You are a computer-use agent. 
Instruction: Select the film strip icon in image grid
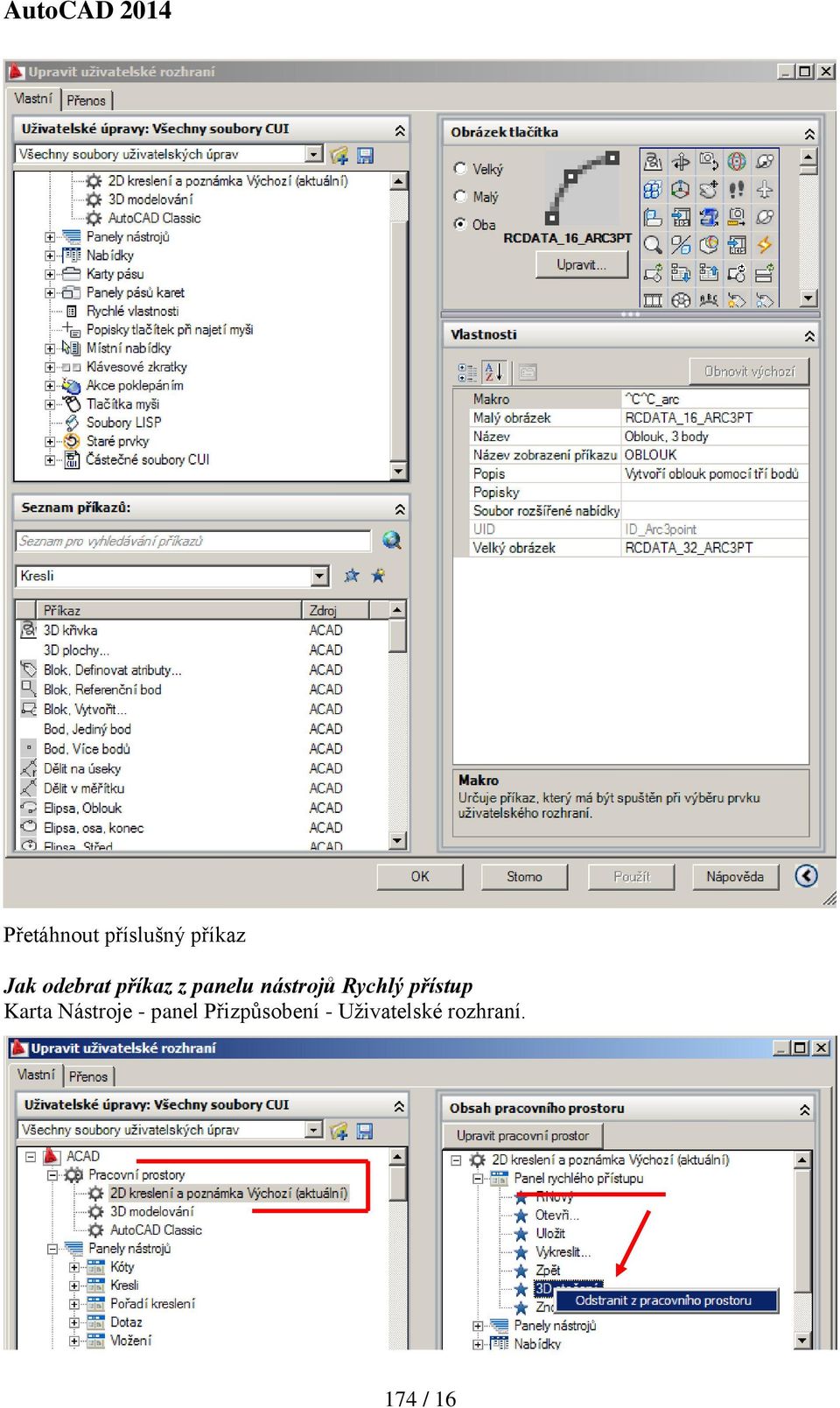click(653, 299)
